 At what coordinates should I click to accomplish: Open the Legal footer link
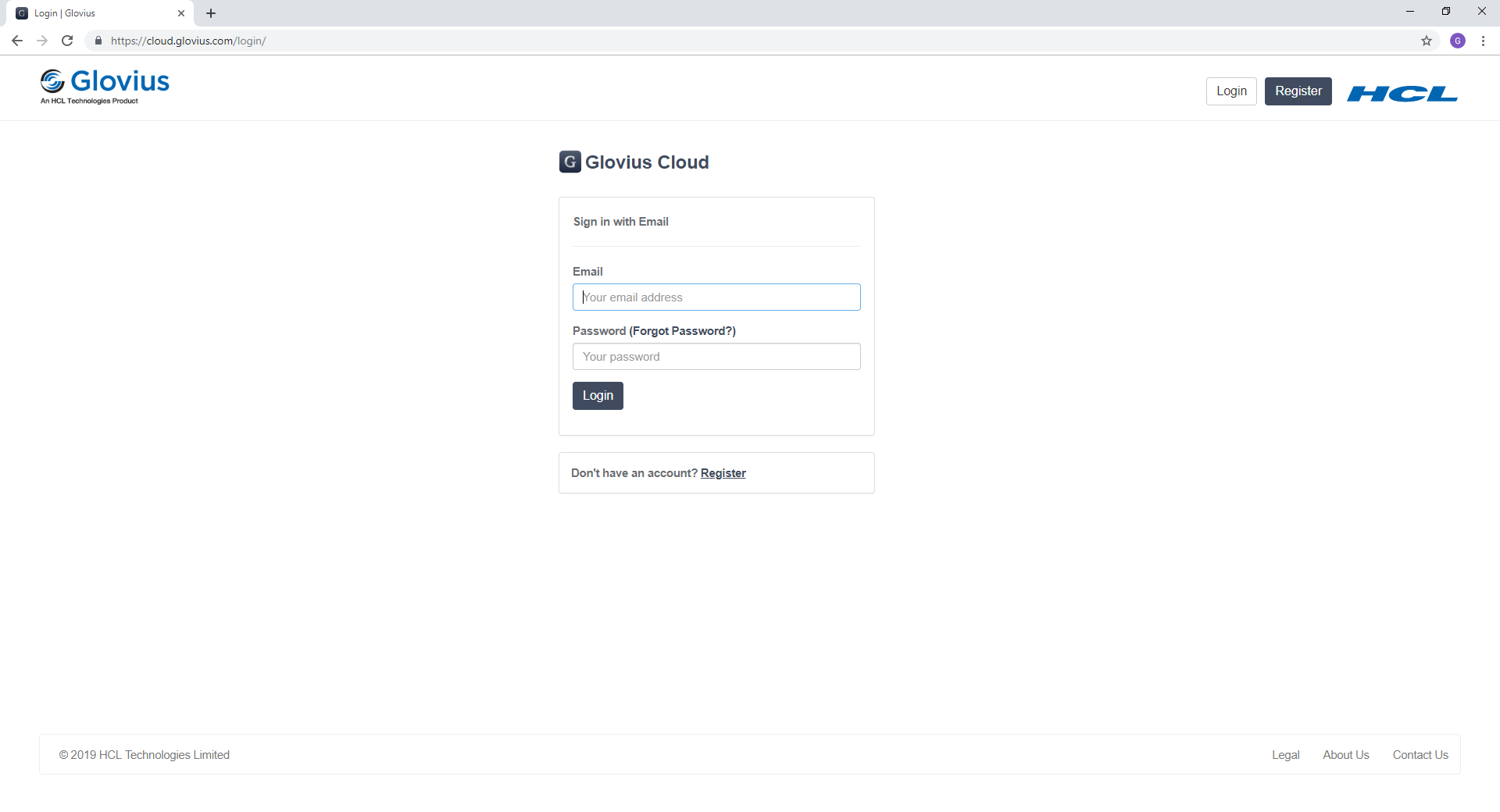pyautogui.click(x=1285, y=755)
